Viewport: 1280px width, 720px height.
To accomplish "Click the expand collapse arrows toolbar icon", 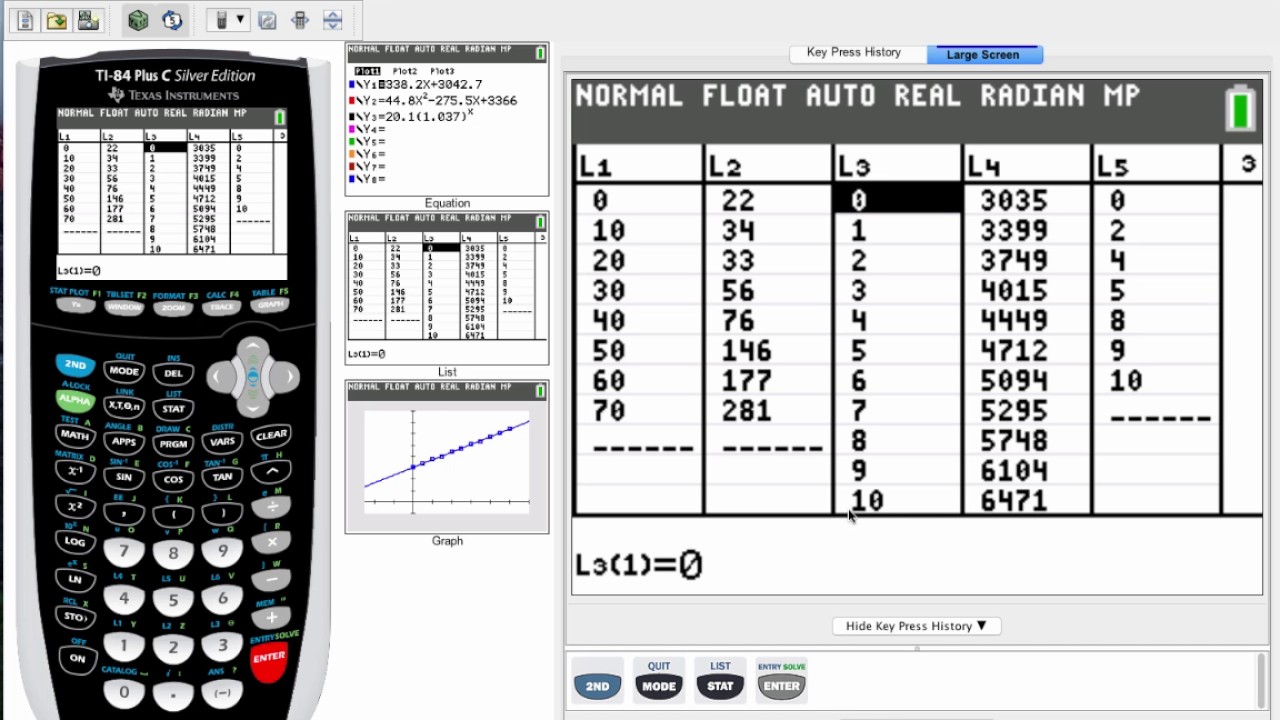I will 333,20.
